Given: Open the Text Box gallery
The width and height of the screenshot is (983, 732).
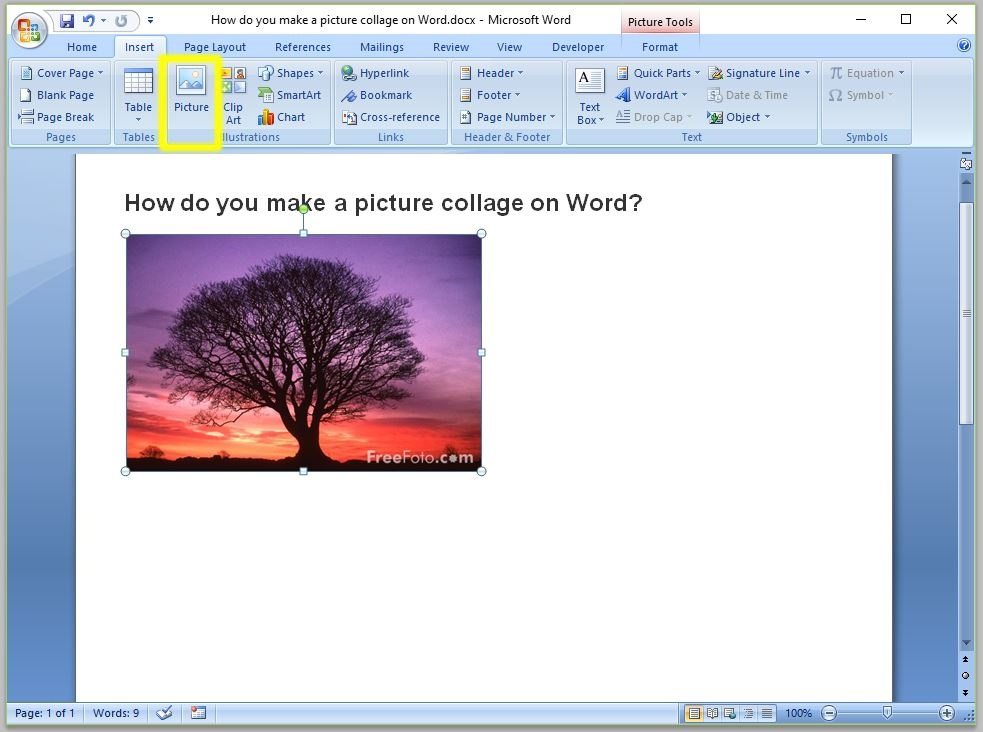Looking at the screenshot, I should coord(590,96).
